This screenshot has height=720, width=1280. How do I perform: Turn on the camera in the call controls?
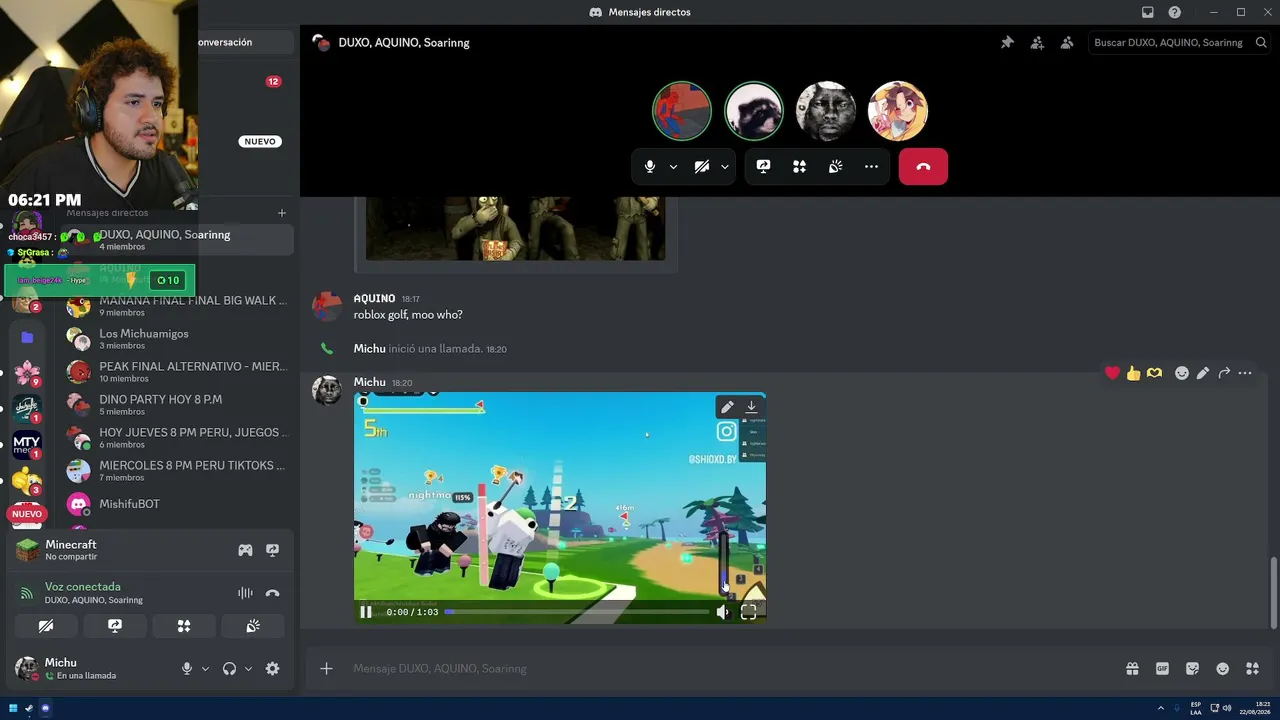tap(702, 166)
